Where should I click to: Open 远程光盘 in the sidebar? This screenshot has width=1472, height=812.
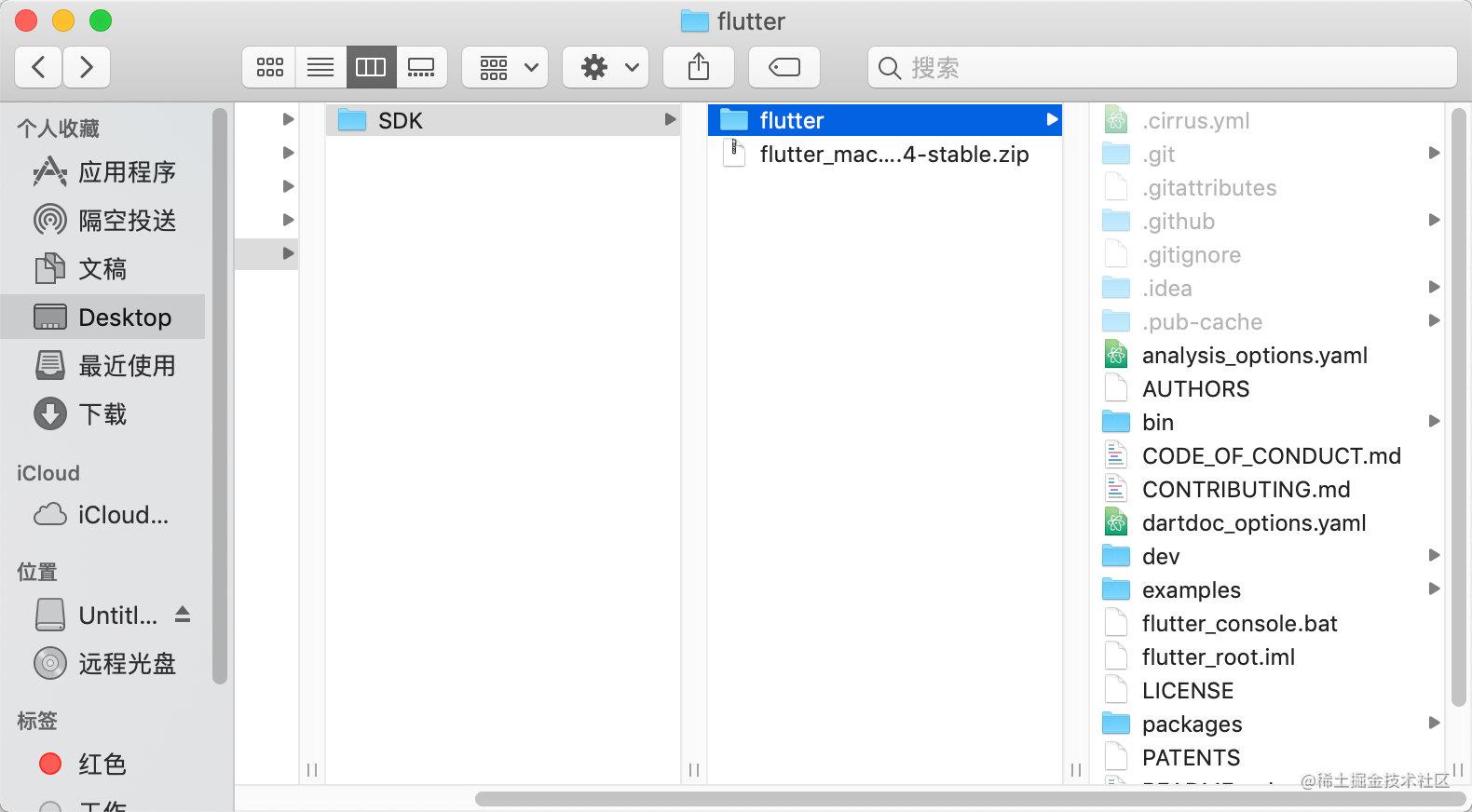(x=104, y=664)
